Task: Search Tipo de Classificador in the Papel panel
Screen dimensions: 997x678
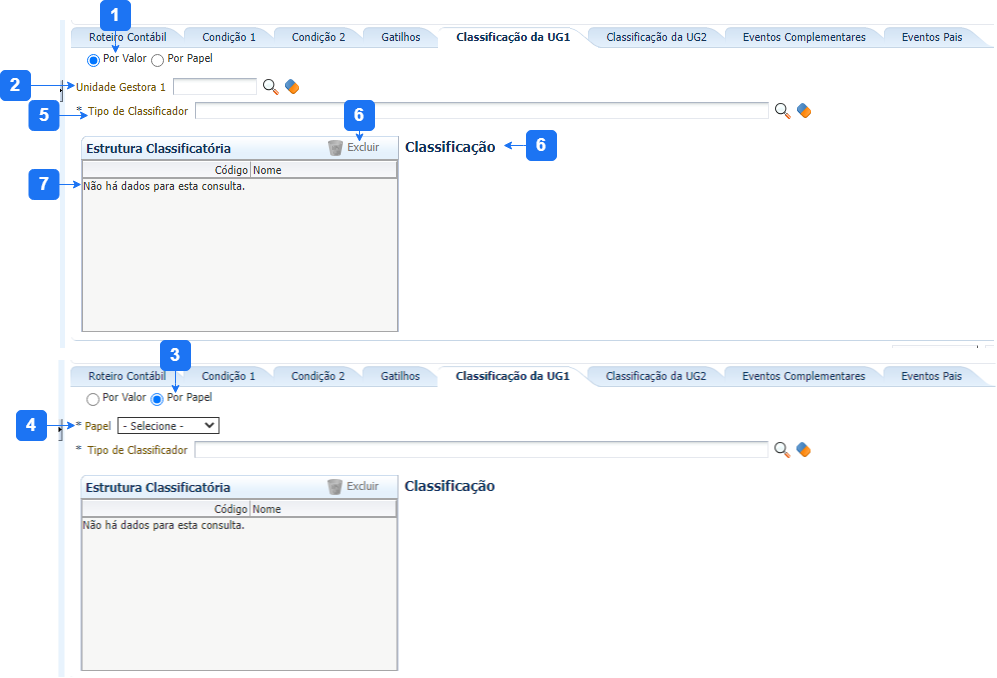Action: click(782, 450)
